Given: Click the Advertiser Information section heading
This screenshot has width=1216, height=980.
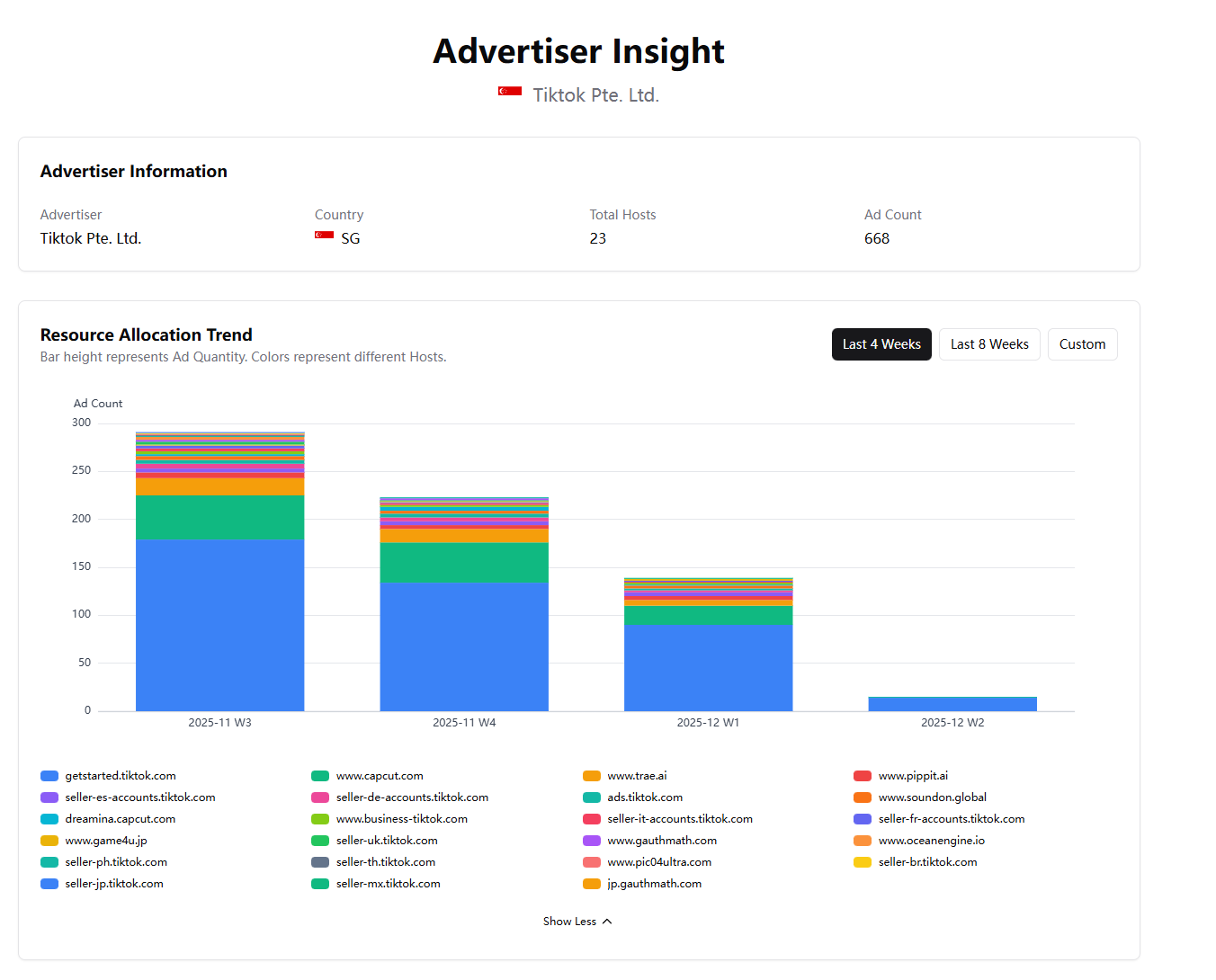Looking at the screenshot, I should tap(134, 171).
